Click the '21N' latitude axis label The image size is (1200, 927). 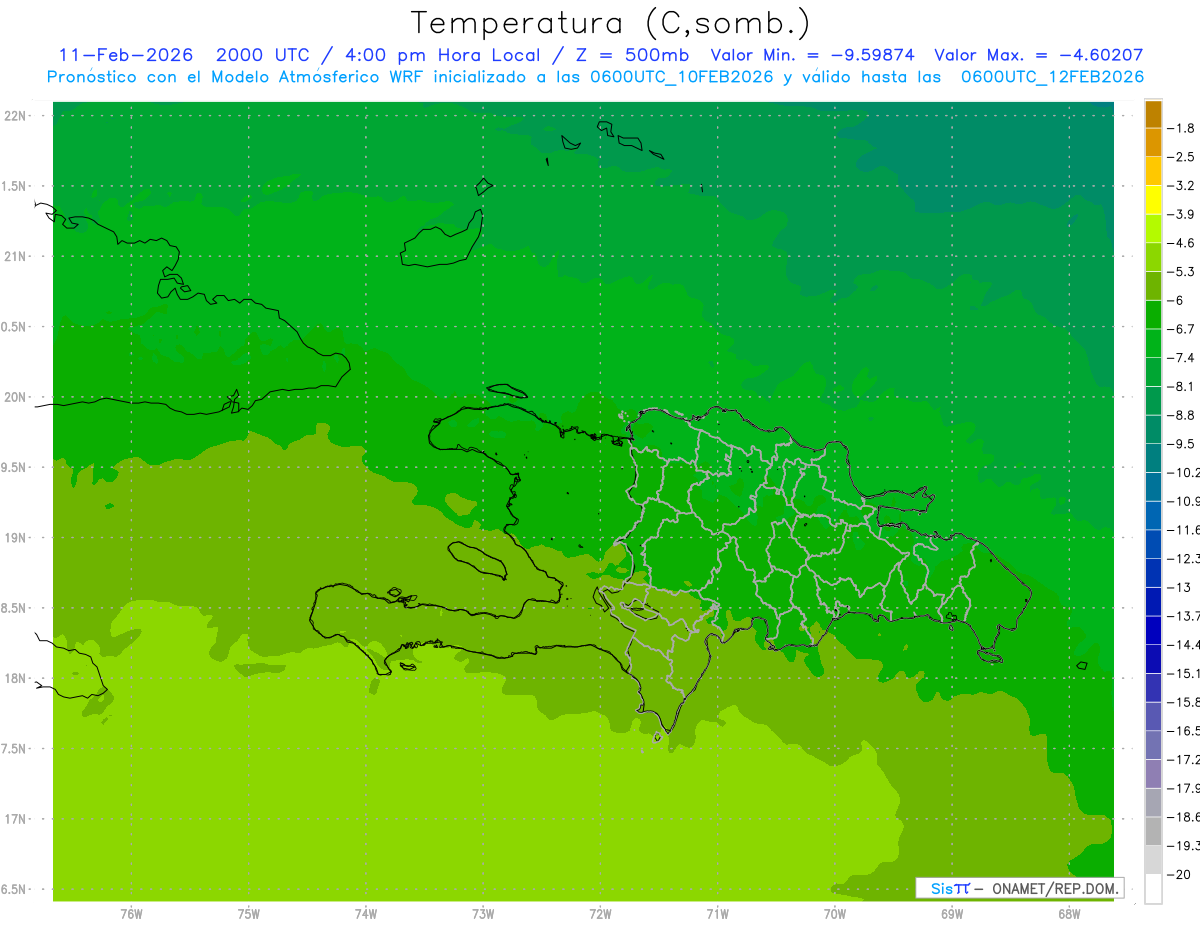click(x=16, y=256)
